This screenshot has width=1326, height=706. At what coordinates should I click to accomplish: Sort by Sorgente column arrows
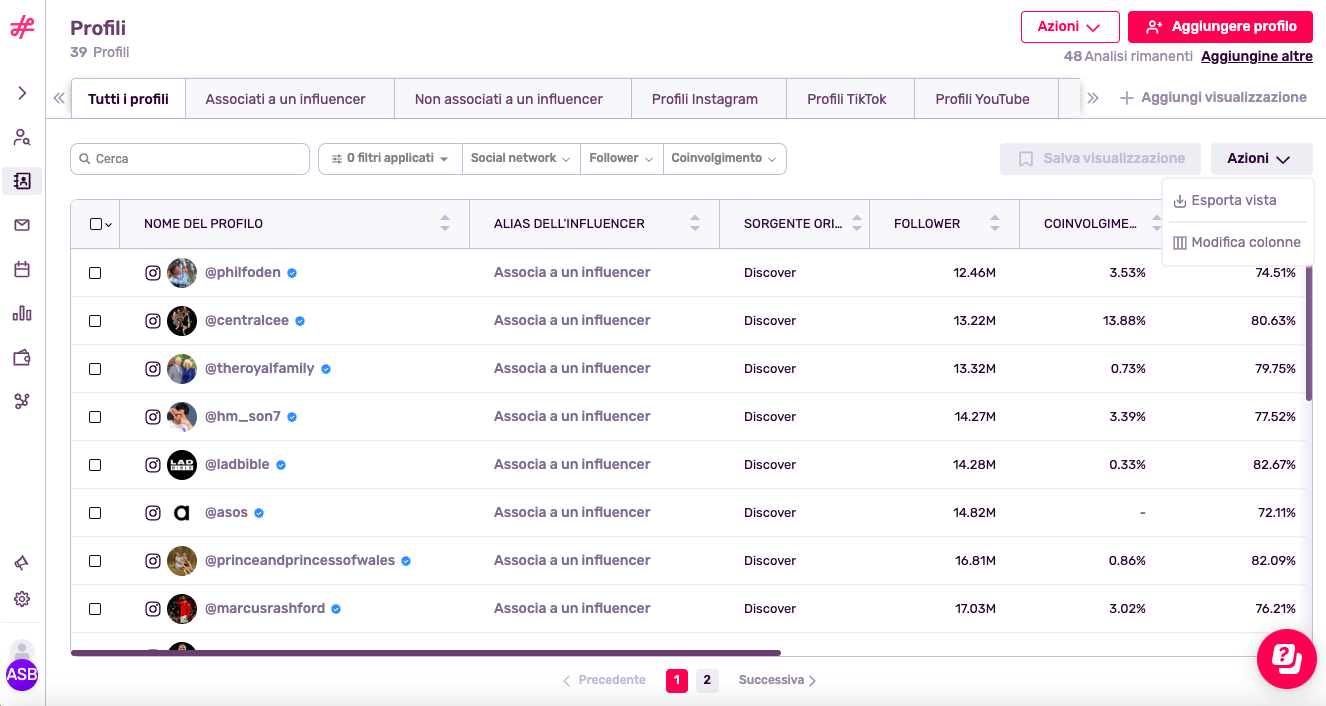(x=856, y=224)
